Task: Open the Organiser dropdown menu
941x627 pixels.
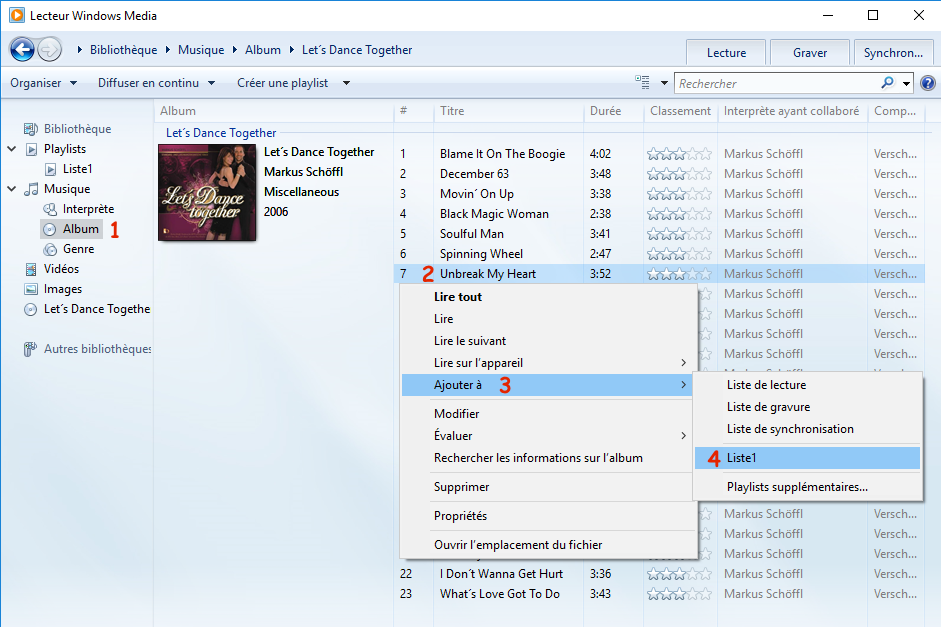Action: pos(44,83)
